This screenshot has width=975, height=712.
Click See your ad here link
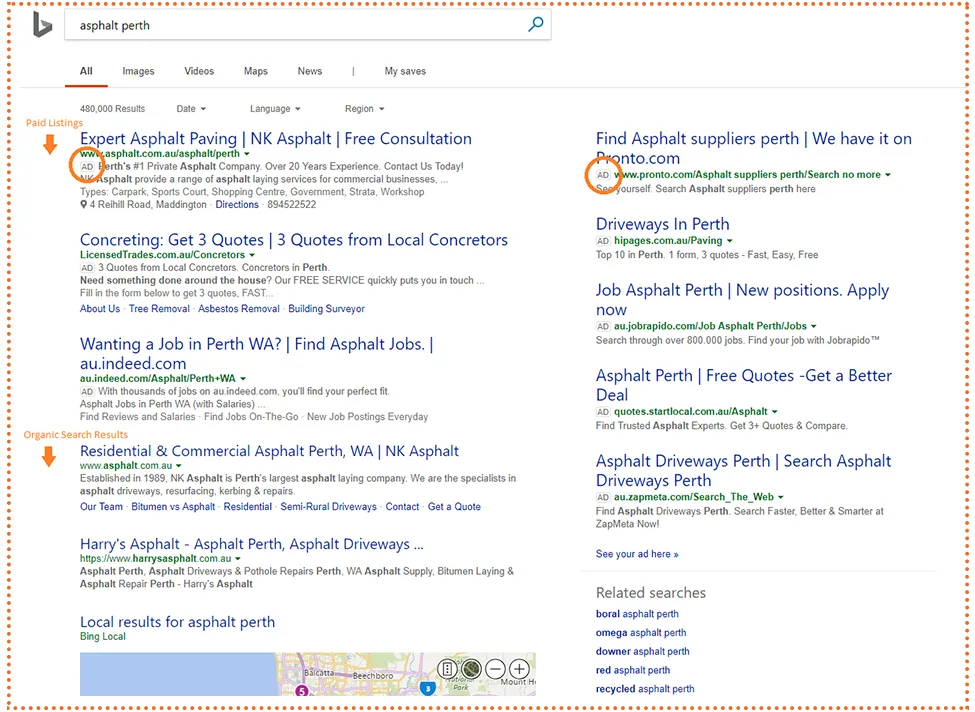tap(637, 554)
